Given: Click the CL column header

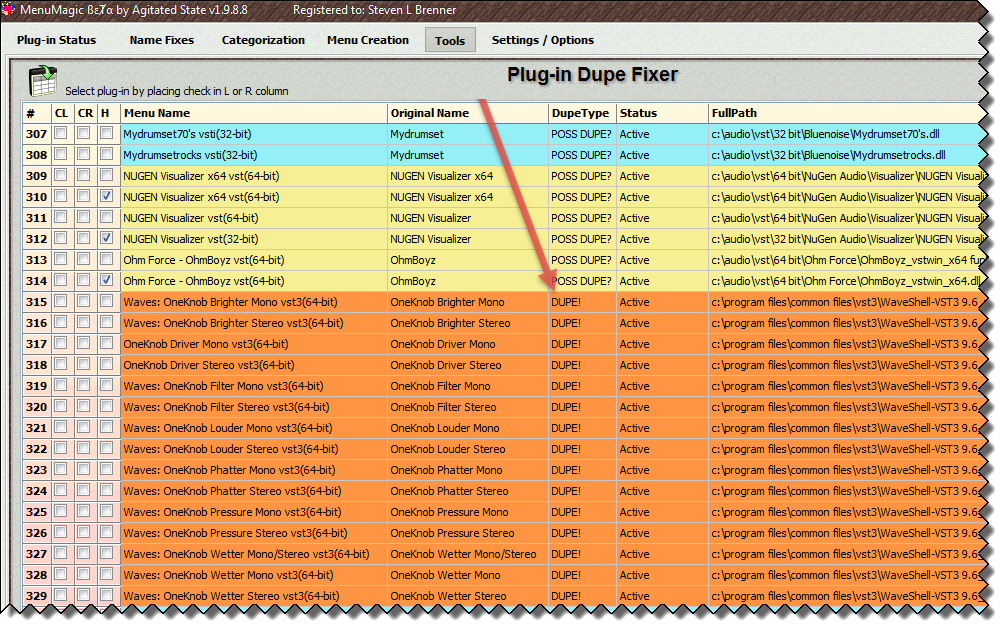Looking at the screenshot, I should point(61,113).
